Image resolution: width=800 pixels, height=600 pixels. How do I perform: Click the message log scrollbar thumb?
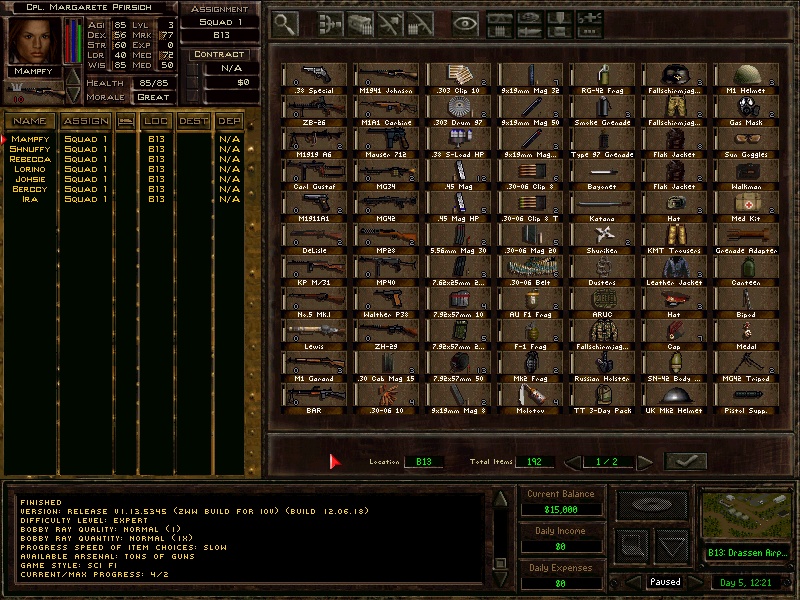tap(501, 563)
